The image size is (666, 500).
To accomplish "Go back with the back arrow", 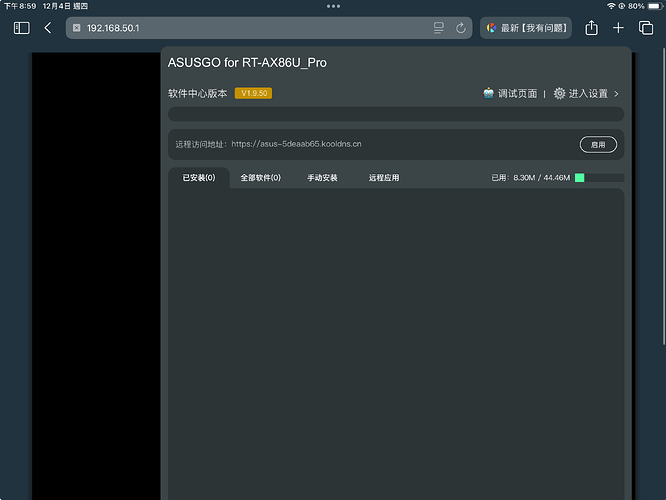I will [x=48, y=28].
